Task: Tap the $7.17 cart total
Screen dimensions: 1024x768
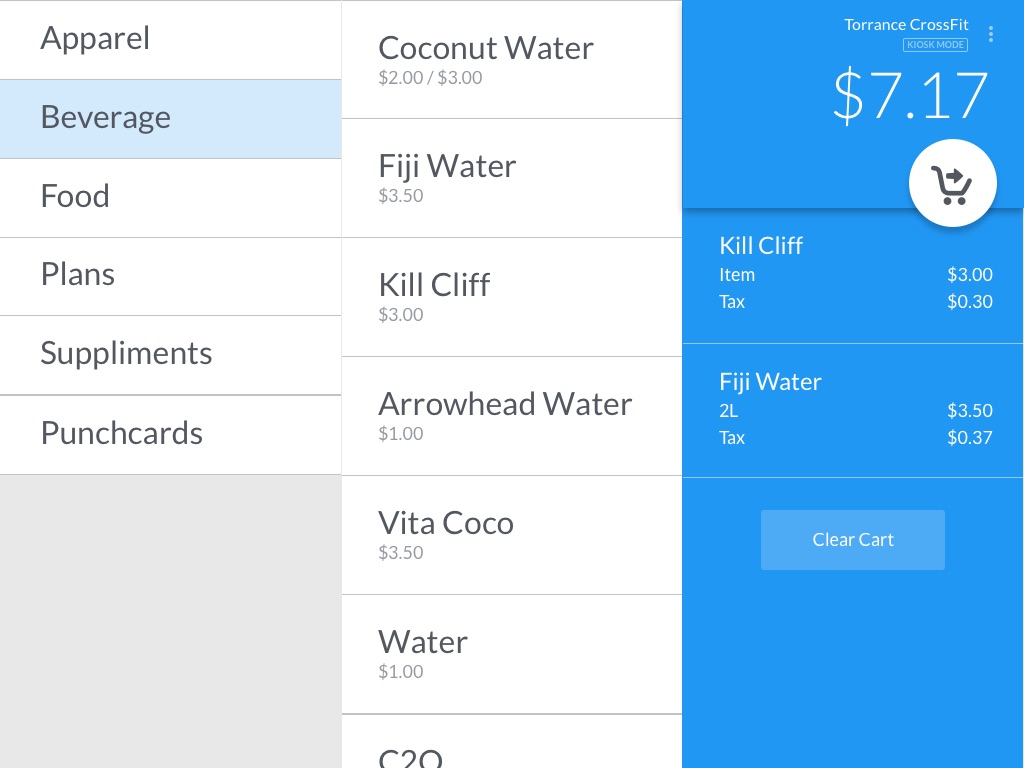Action: point(910,96)
